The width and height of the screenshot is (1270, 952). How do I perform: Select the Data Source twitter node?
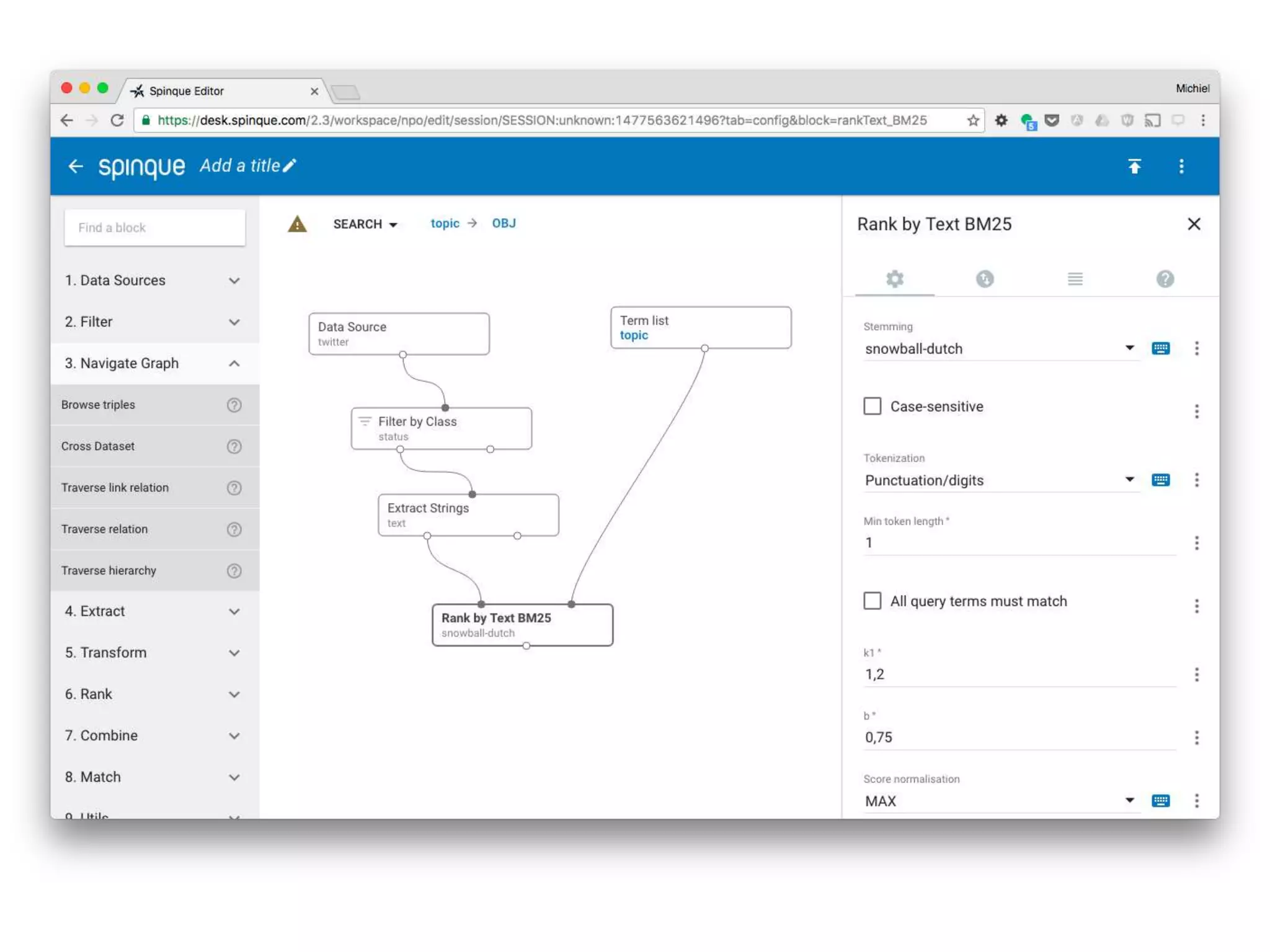(399, 333)
